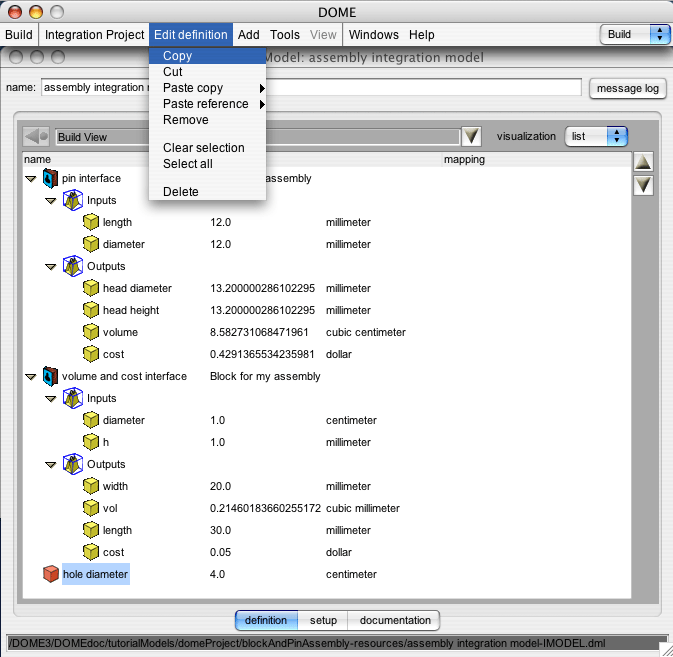Choose Delete from the menu
The width and height of the screenshot is (673, 657).
click(x=207, y=191)
